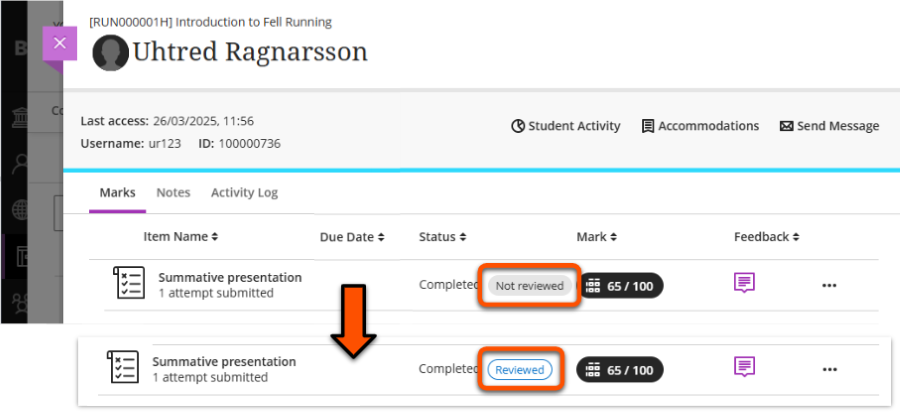Sort by Item Name column

pyautogui.click(x=181, y=237)
